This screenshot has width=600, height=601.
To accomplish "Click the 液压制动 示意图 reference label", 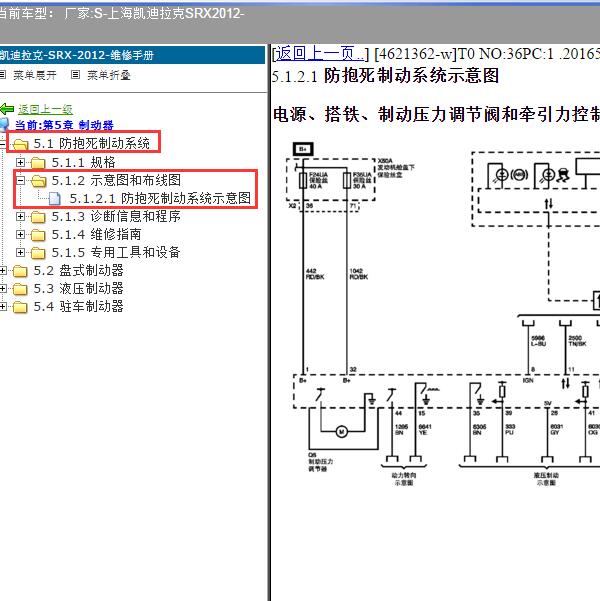I will [546, 479].
